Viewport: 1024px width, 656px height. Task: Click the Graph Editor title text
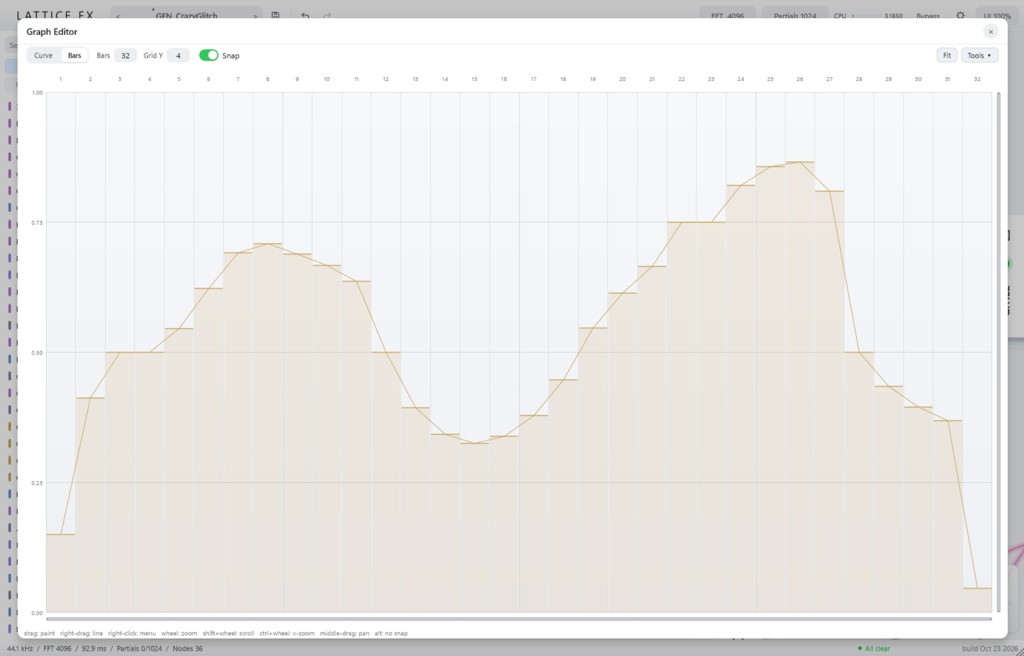pyautogui.click(x=52, y=31)
